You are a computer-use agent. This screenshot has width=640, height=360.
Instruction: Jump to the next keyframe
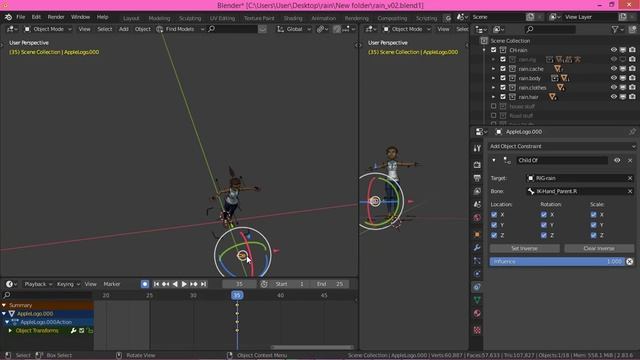pyautogui.click(x=194, y=284)
